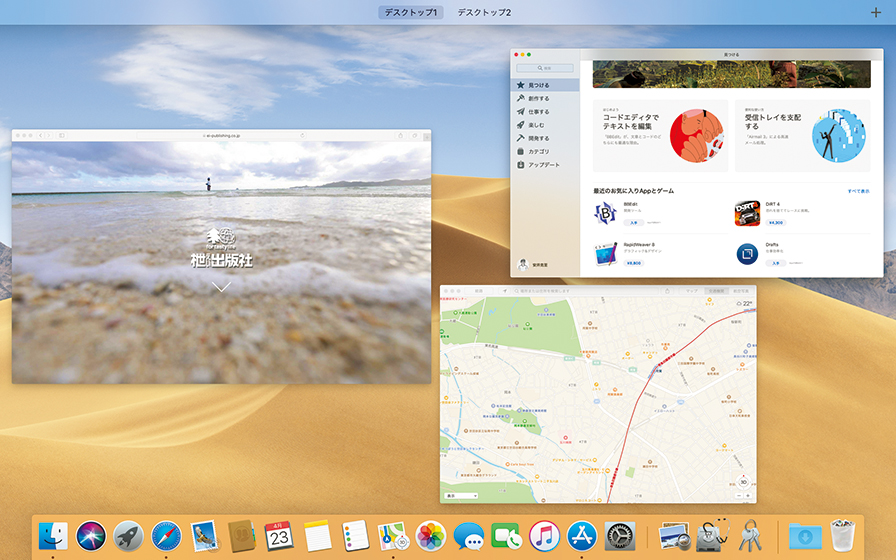Open the Photos app in Dock
The height and width of the screenshot is (560, 896).
[x=431, y=535]
